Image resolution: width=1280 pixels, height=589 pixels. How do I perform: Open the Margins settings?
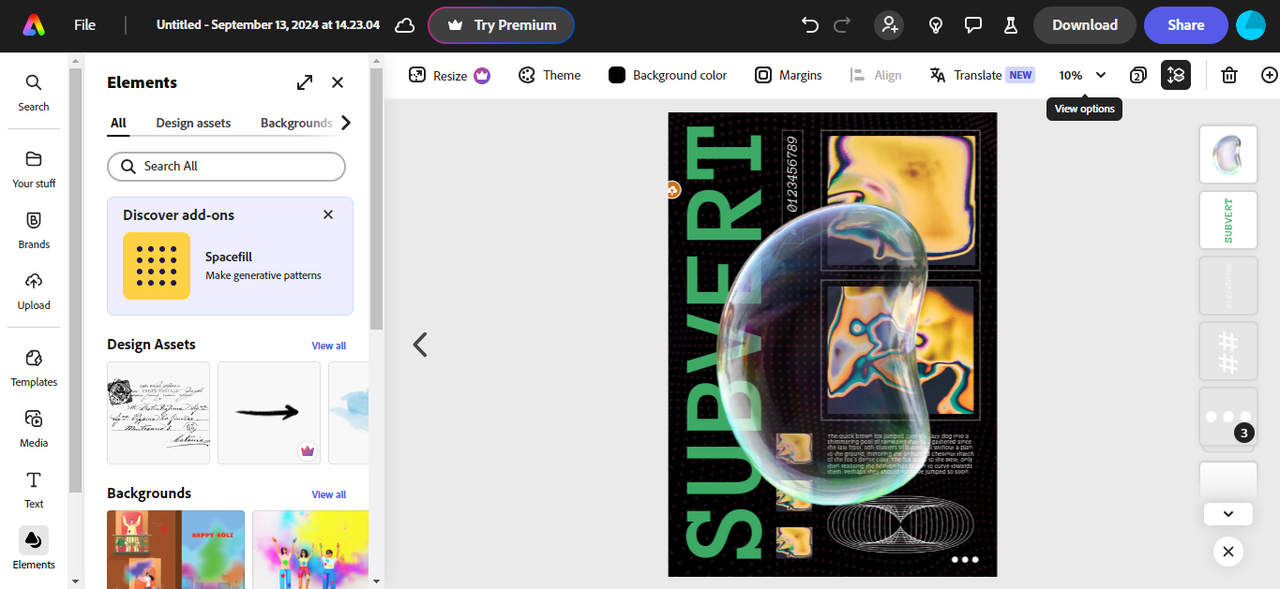(788, 75)
